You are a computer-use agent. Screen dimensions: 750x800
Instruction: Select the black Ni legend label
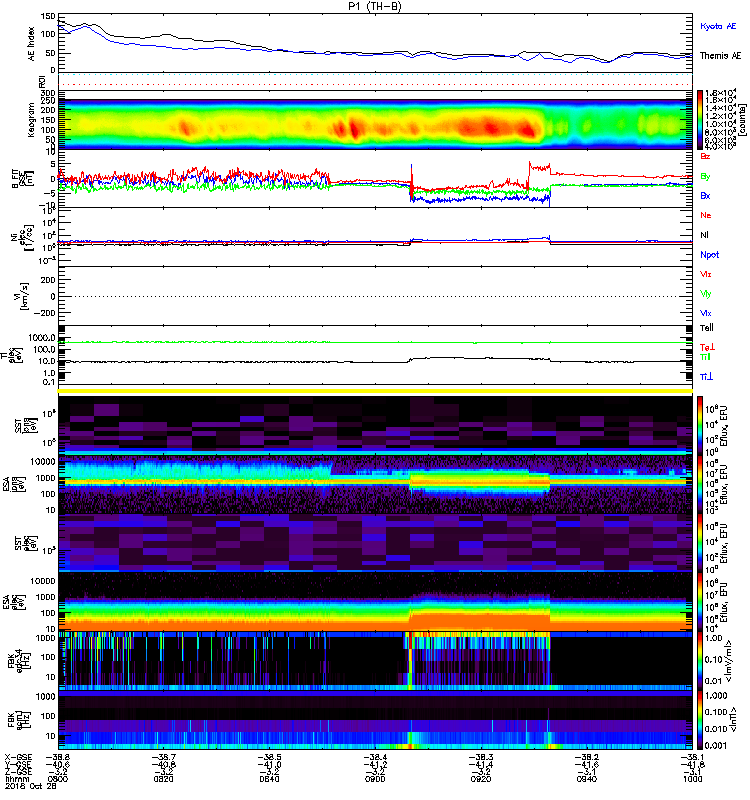click(x=704, y=235)
